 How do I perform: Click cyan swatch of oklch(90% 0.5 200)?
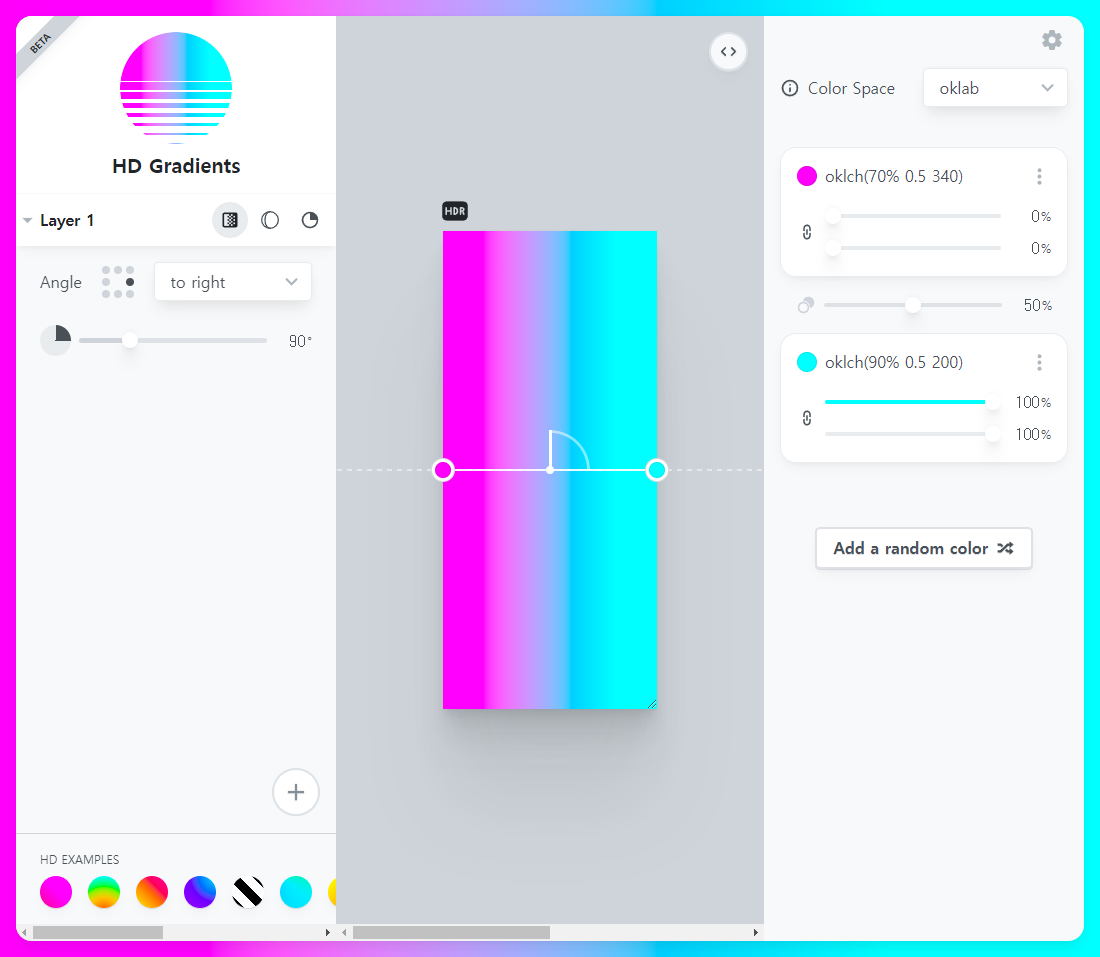[807, 362]
